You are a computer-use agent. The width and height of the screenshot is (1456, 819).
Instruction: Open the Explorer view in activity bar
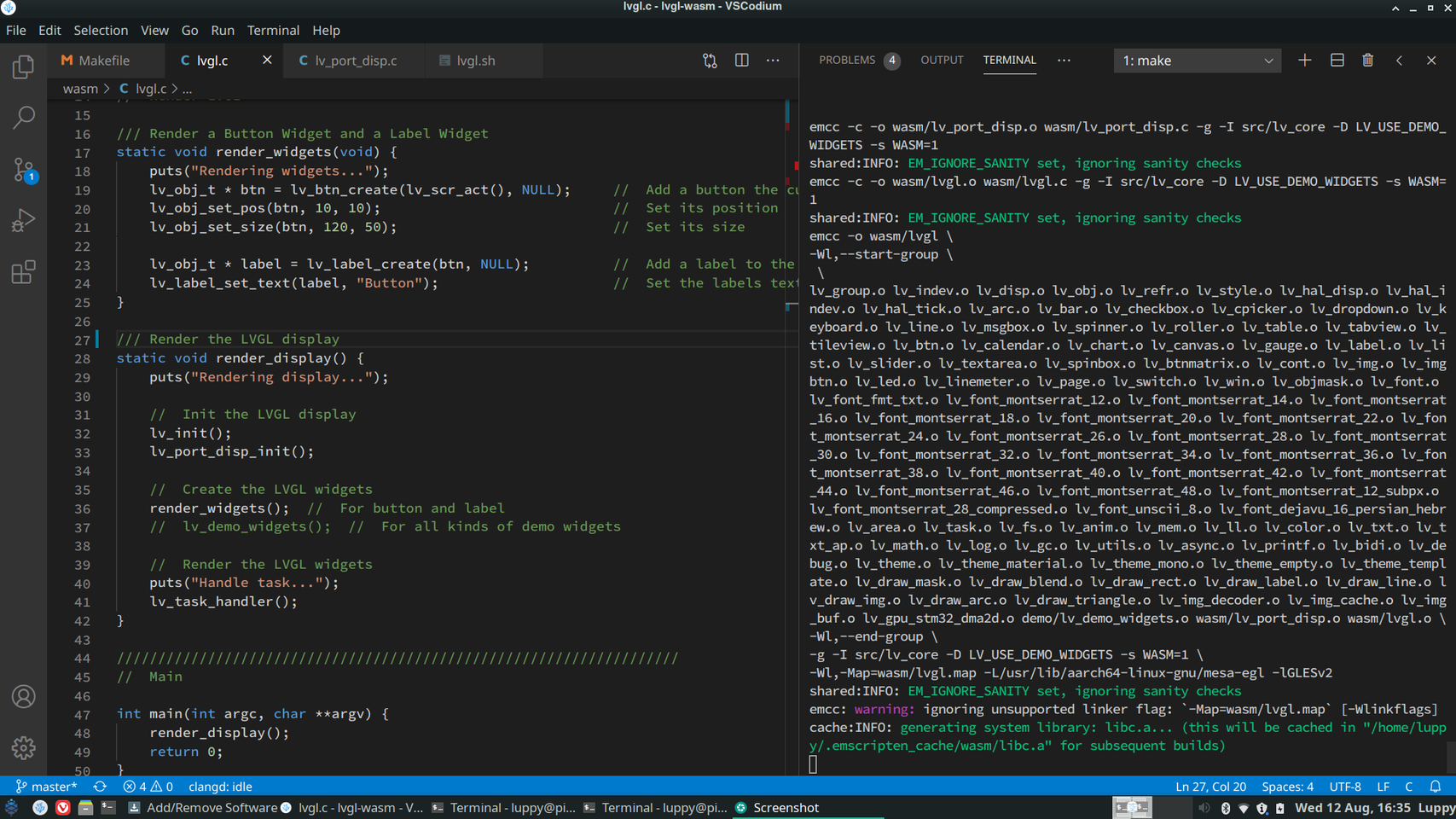[x=23, y=67]
